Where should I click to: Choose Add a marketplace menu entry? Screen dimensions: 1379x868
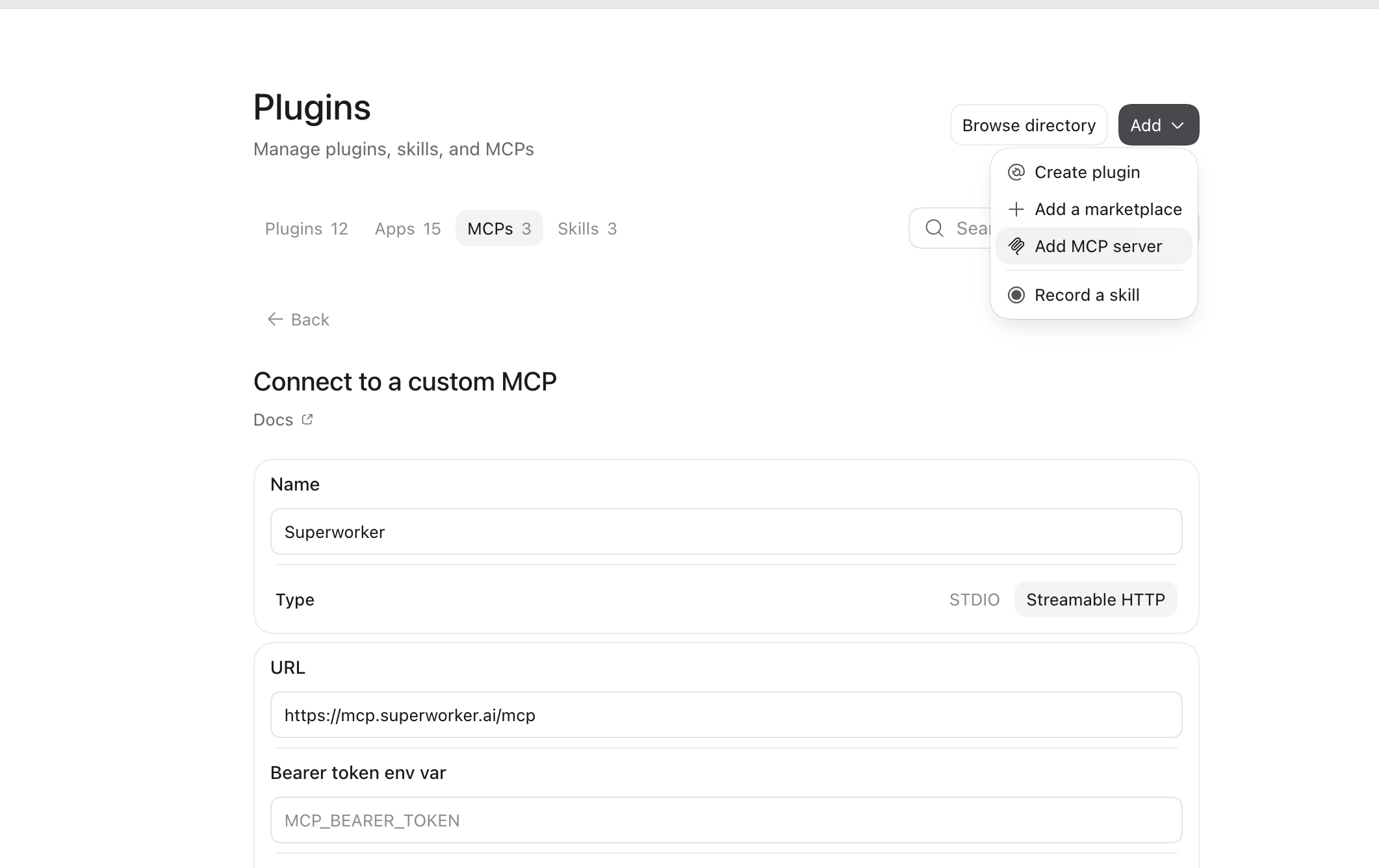click(x=1094, y=209)
